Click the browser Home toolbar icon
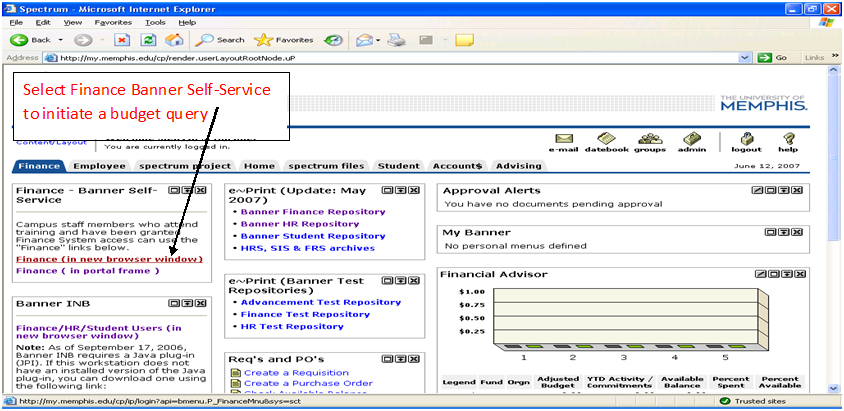 [174, 40]
